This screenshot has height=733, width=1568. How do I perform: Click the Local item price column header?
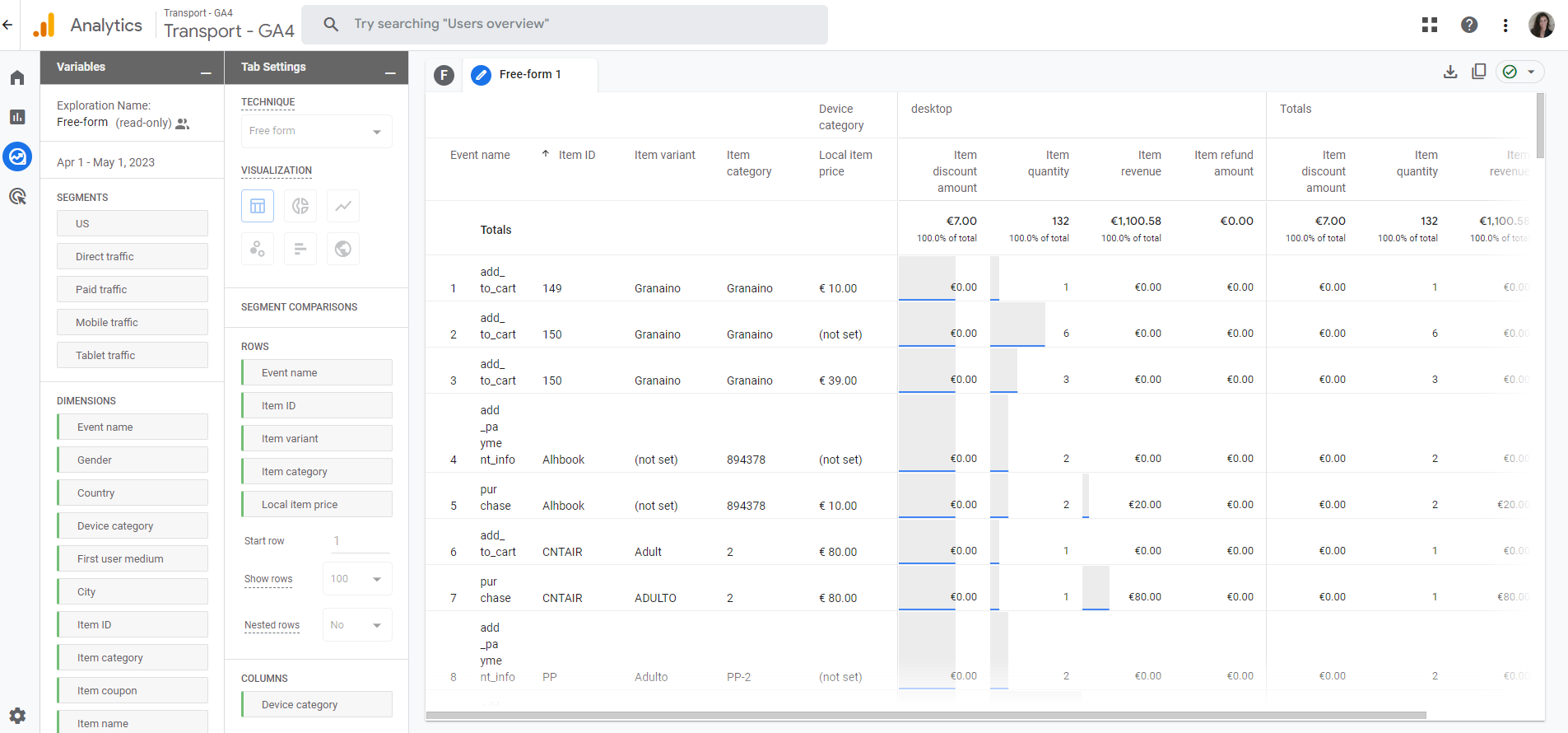click(845, 163)
